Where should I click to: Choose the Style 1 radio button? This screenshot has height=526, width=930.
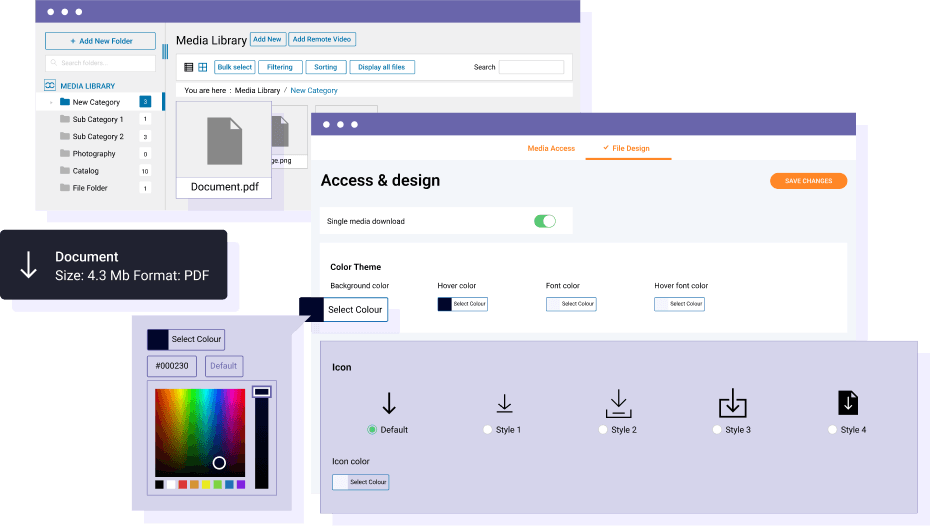(x=488, y=430)
